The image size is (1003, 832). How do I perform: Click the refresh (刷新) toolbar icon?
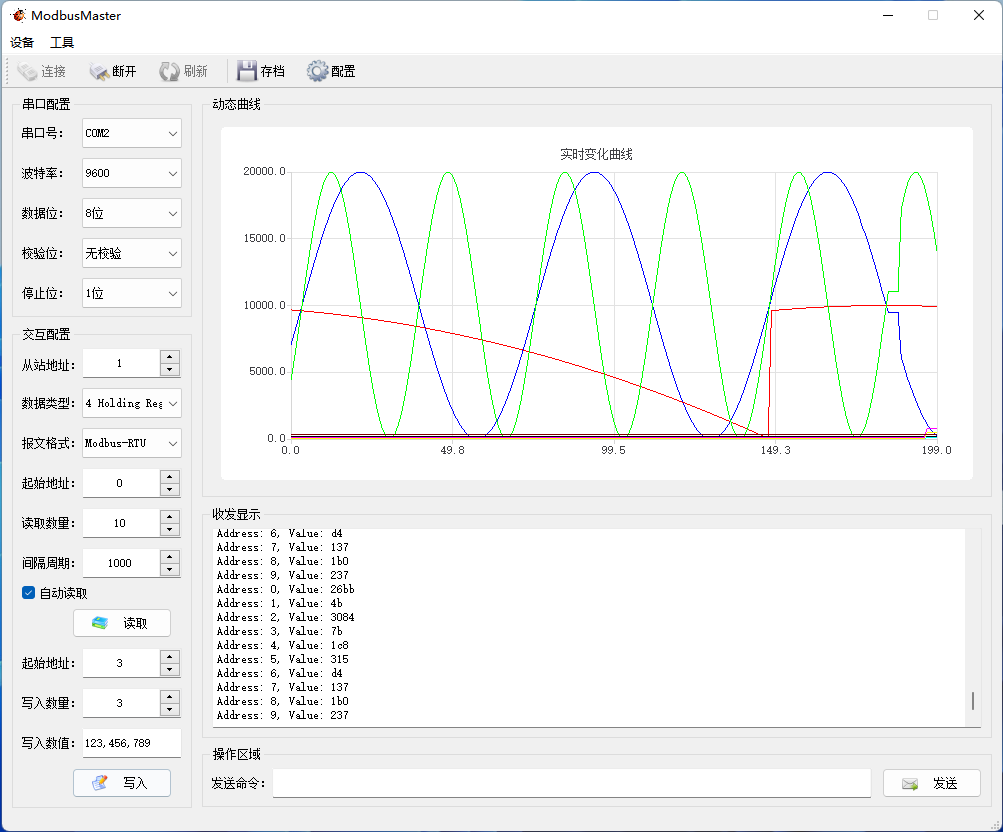click(x=170, y=71)
